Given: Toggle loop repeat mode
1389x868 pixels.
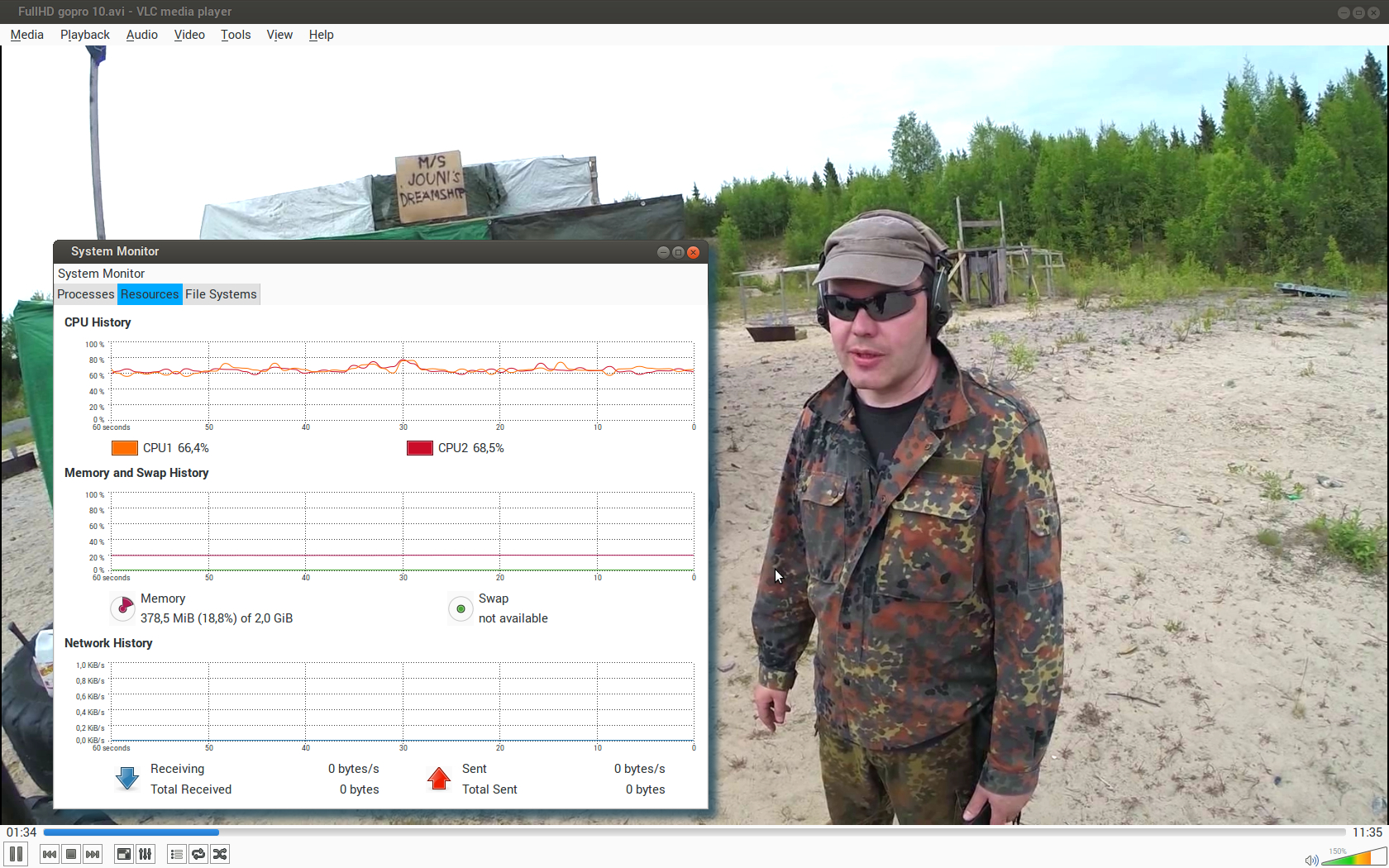Looking at the screenshot, I should [x=198, y=854].
